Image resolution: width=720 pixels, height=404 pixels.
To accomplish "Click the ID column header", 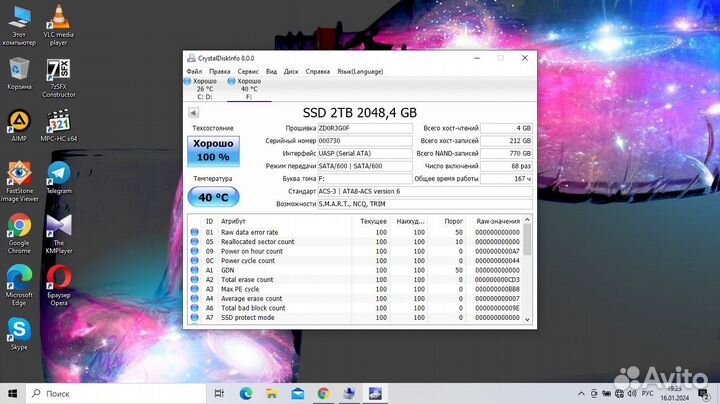I will pyautogui.click(x=209, y=221).
